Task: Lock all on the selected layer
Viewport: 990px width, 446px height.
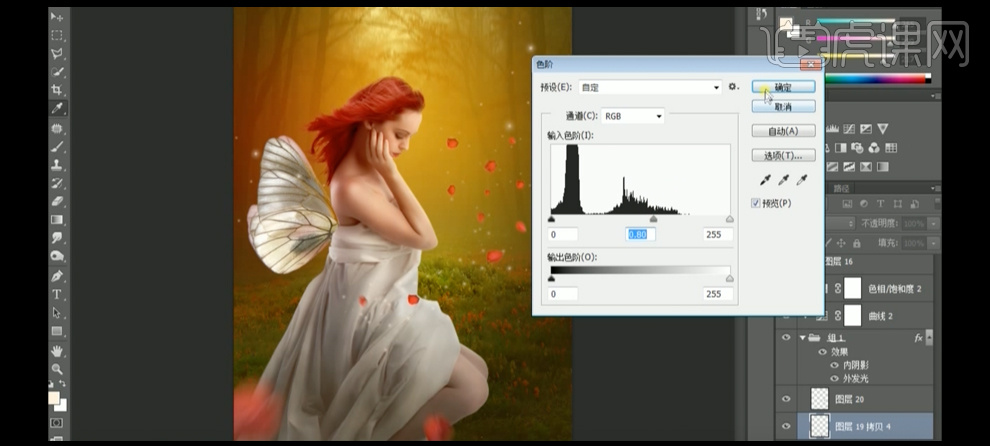Action: pos(857,243)
